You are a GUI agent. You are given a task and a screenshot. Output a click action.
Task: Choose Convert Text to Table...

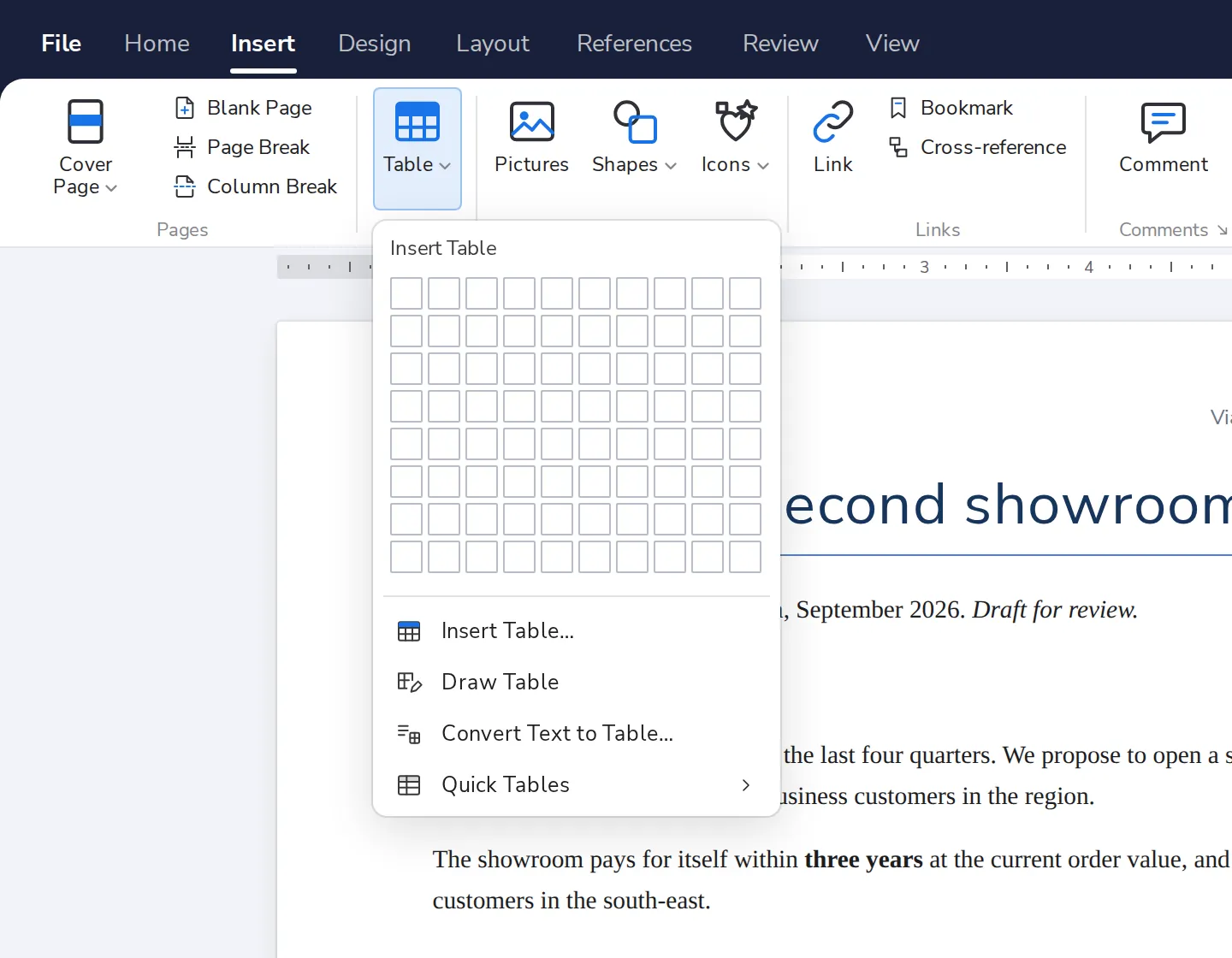pos(577,733)
